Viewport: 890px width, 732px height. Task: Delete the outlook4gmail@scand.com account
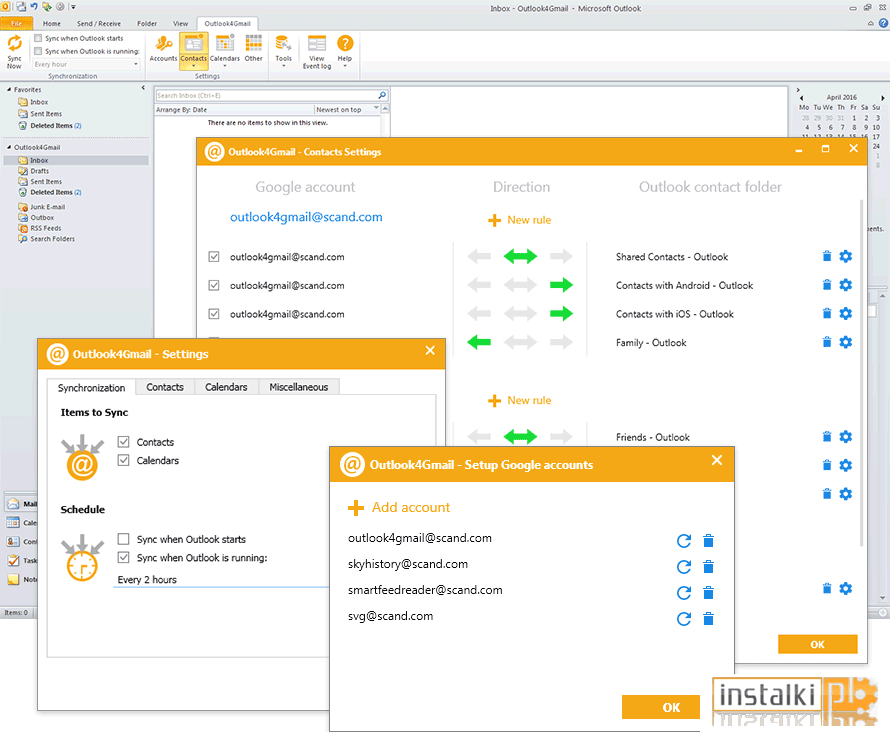tap(708, 541)
